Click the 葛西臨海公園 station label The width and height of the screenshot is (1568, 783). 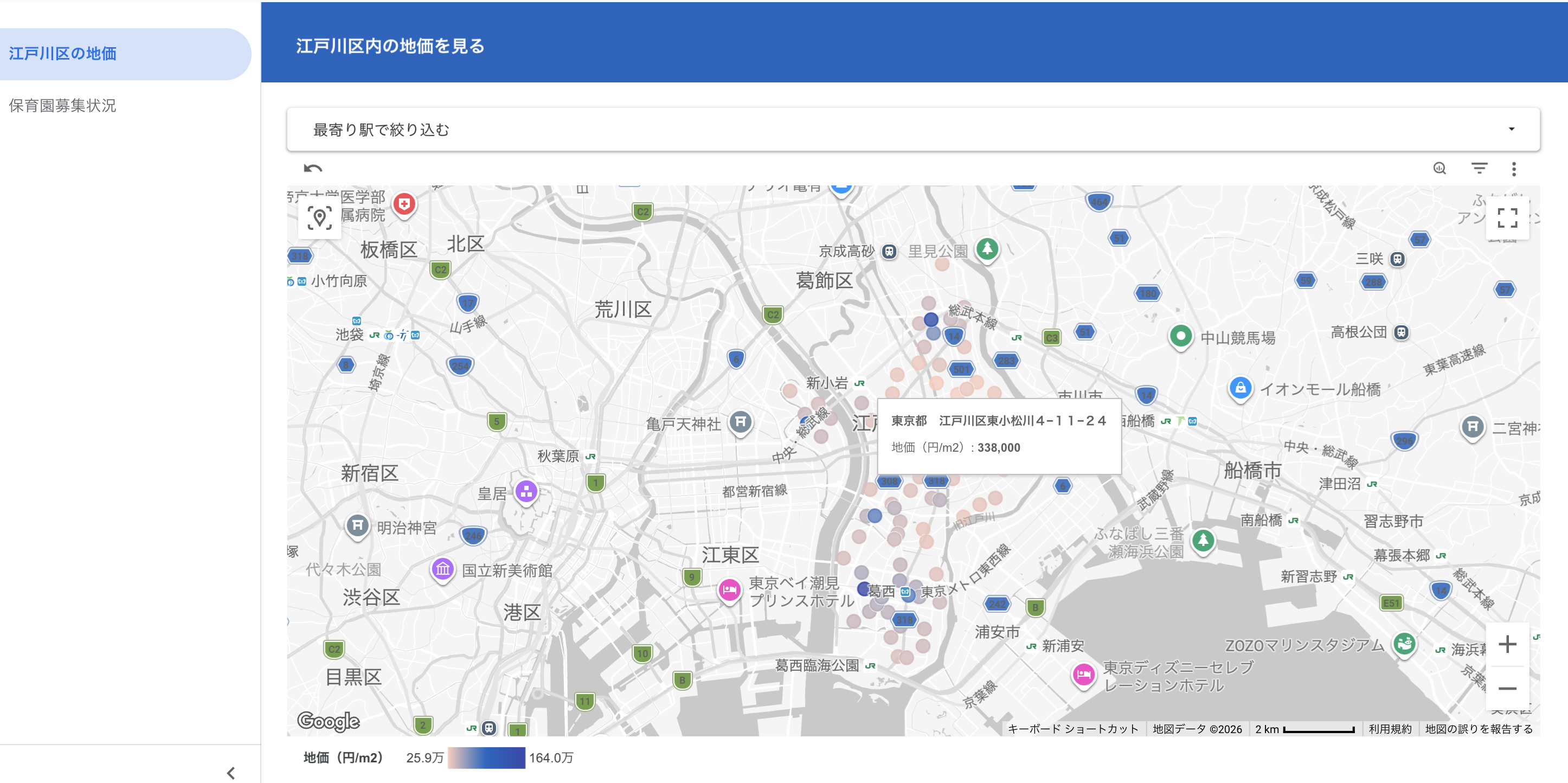pyautogui.click(x=817, y=665)
